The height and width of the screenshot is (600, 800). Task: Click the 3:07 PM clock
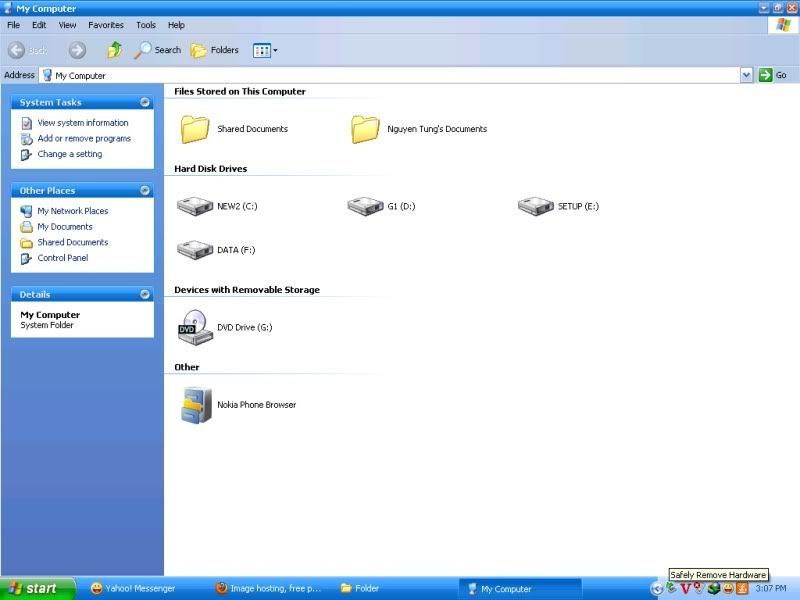pyautogui.click(x=771, y=588)
